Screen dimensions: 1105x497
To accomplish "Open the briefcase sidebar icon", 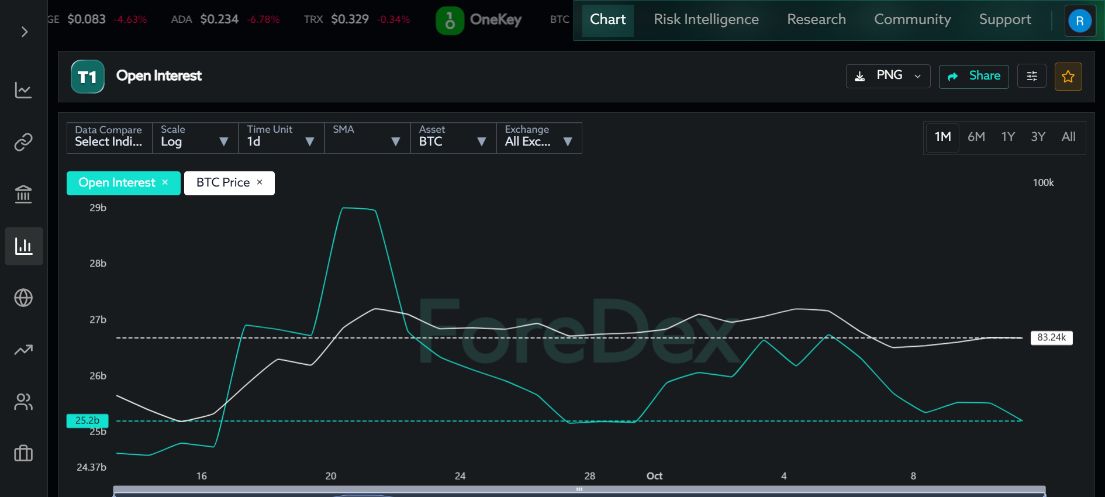I will pos(23,453).
